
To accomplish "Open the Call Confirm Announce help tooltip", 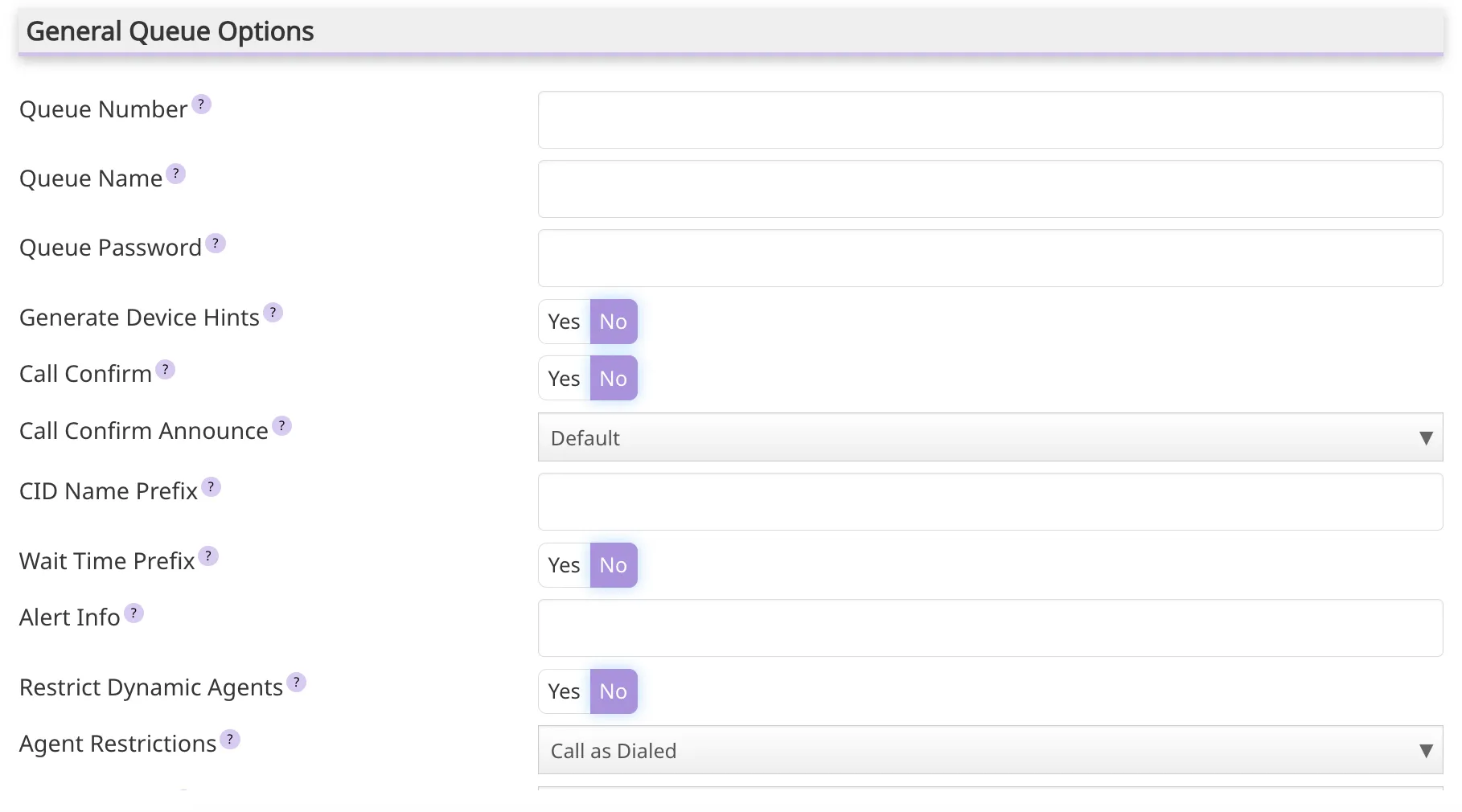I will (x=282, y=425).
